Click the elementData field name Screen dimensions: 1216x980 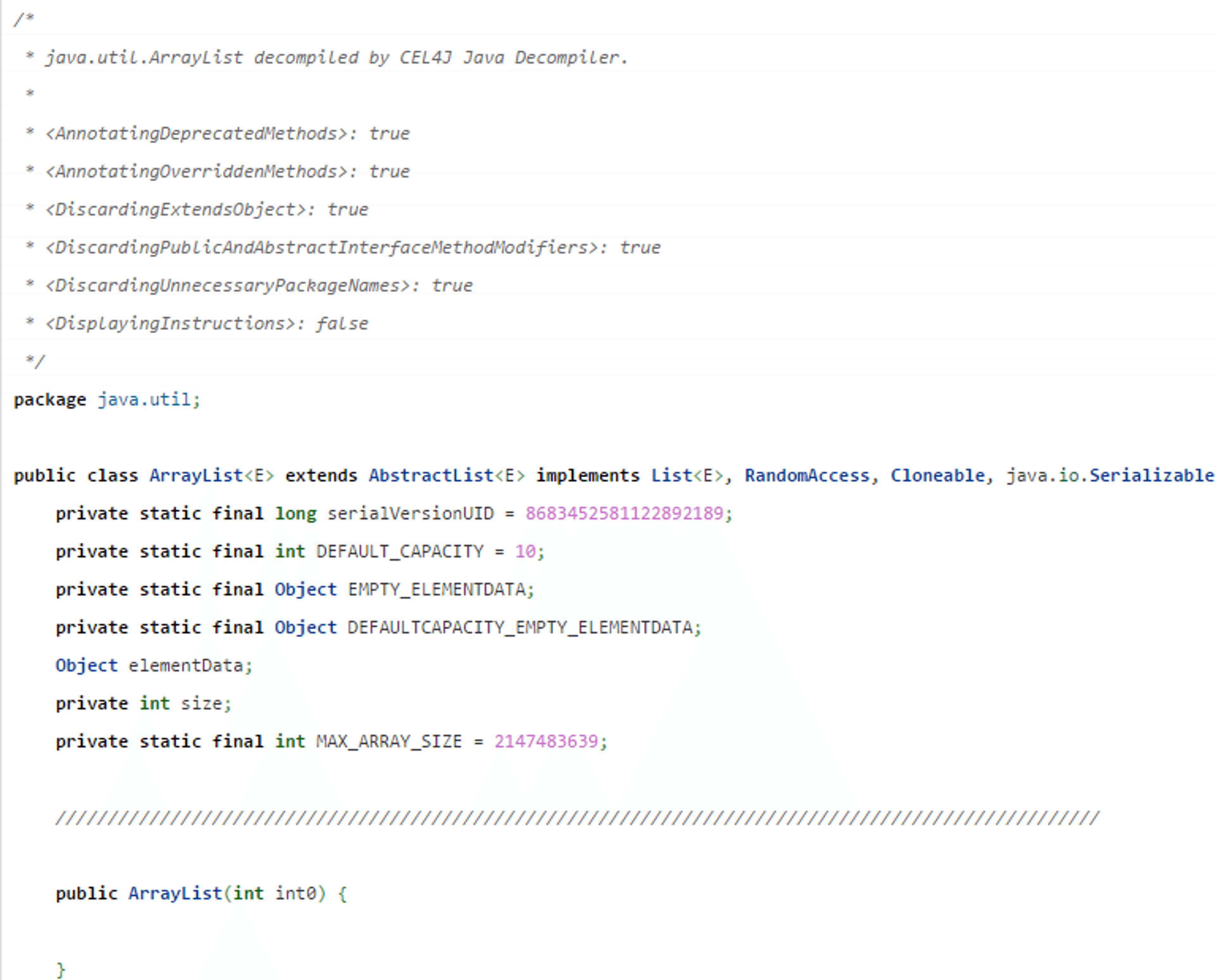[185, 666]
